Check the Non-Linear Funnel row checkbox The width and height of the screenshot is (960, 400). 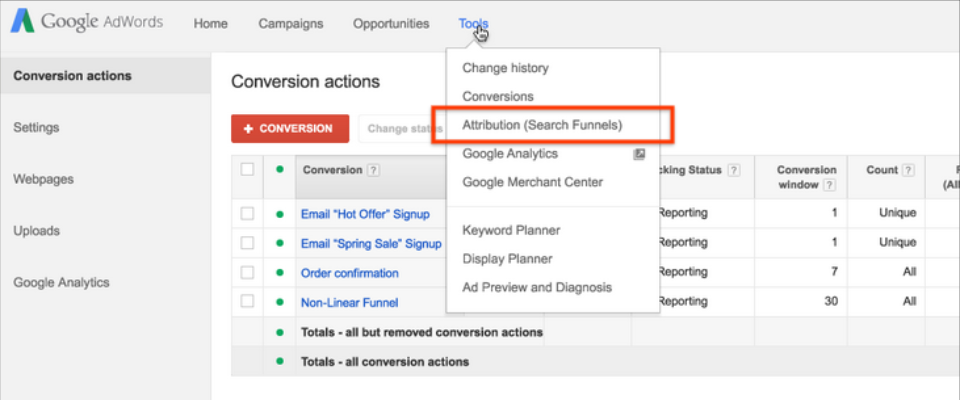247,301
